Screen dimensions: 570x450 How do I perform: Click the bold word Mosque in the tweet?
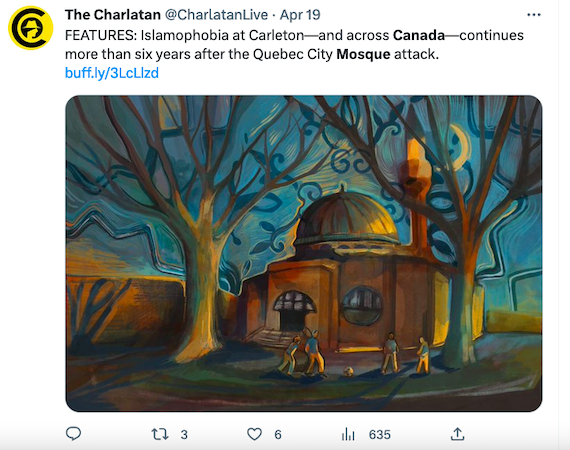pos(363,54)
